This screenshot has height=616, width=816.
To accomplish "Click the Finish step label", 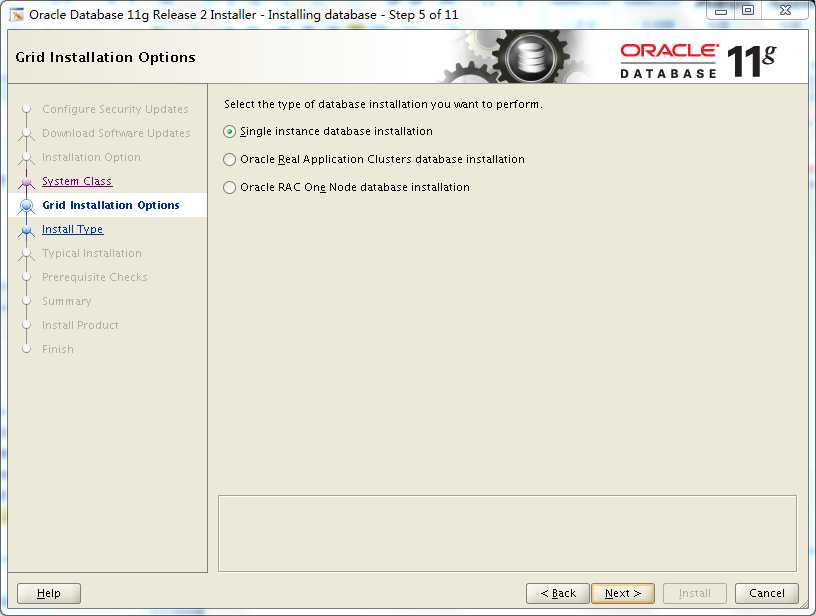I will 58,349.
